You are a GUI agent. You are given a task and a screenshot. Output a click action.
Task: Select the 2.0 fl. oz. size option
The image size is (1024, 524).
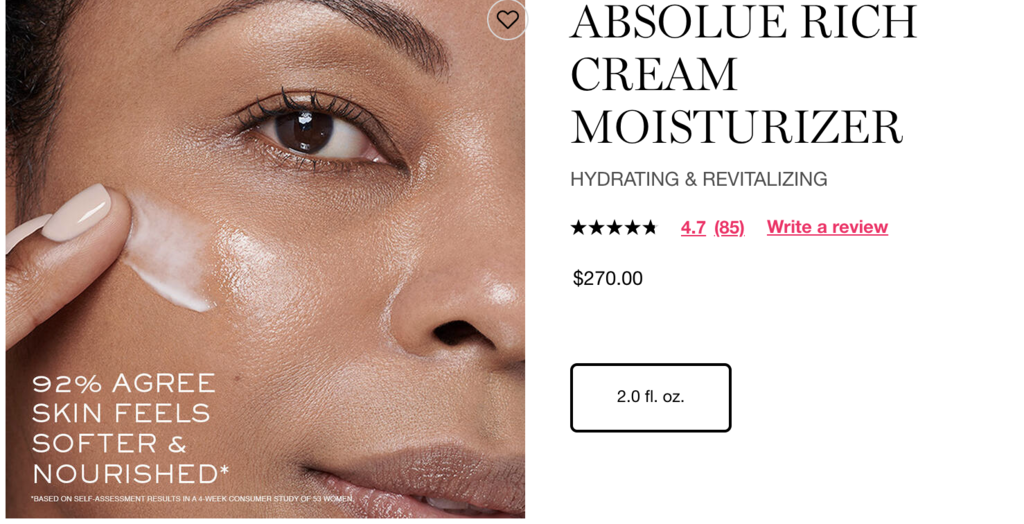[x=650, y=397]
